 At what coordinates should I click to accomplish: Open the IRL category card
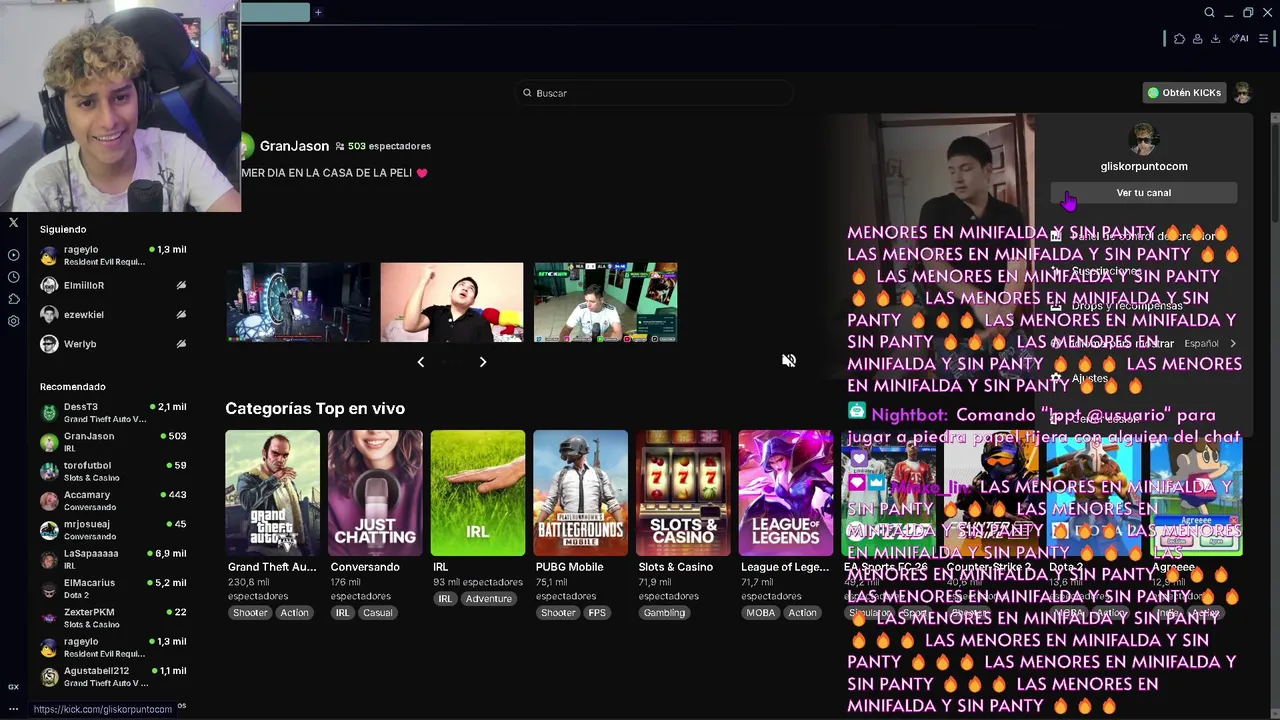click(478, 493)
